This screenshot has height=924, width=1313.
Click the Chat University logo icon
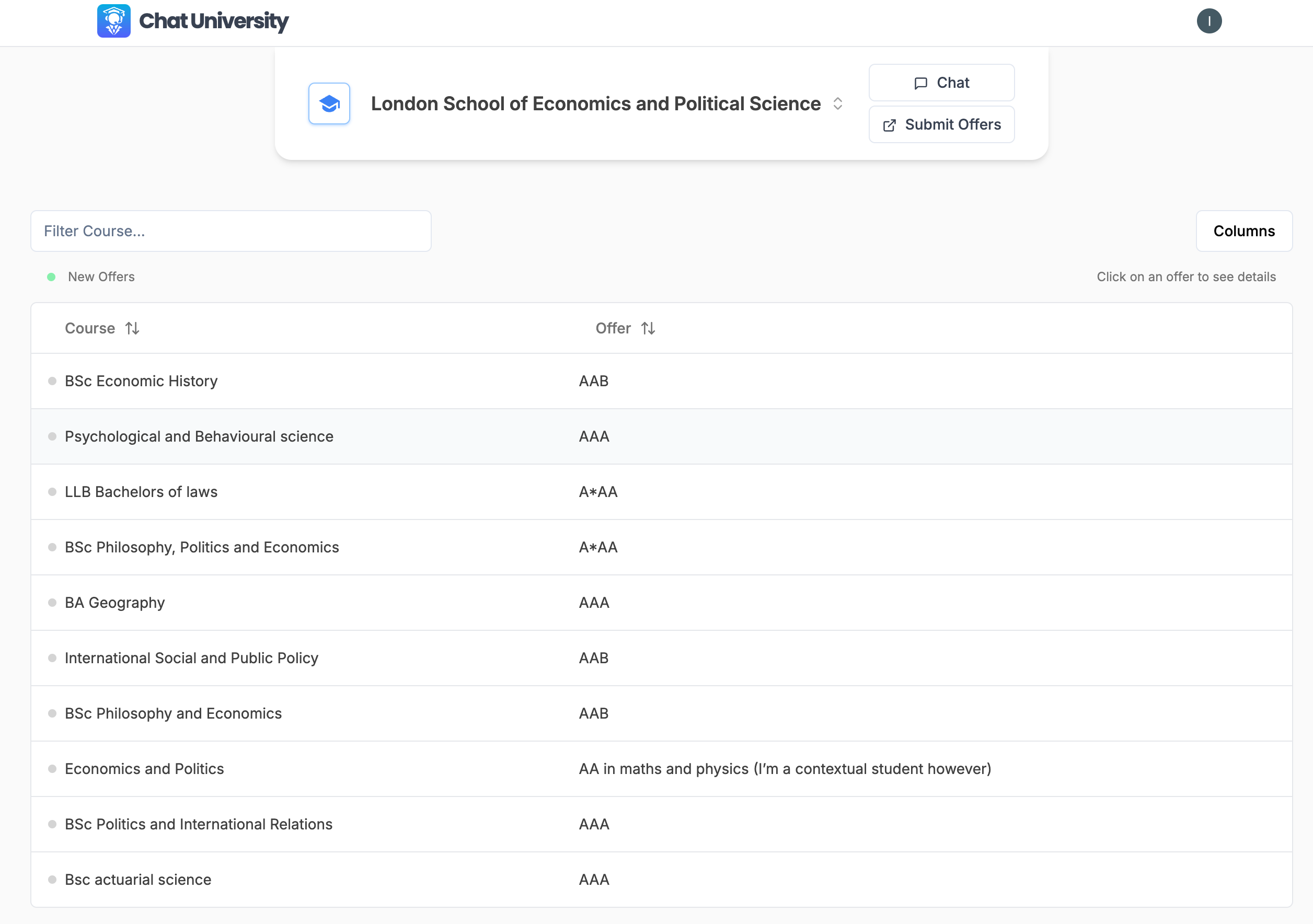pos(114,21)
